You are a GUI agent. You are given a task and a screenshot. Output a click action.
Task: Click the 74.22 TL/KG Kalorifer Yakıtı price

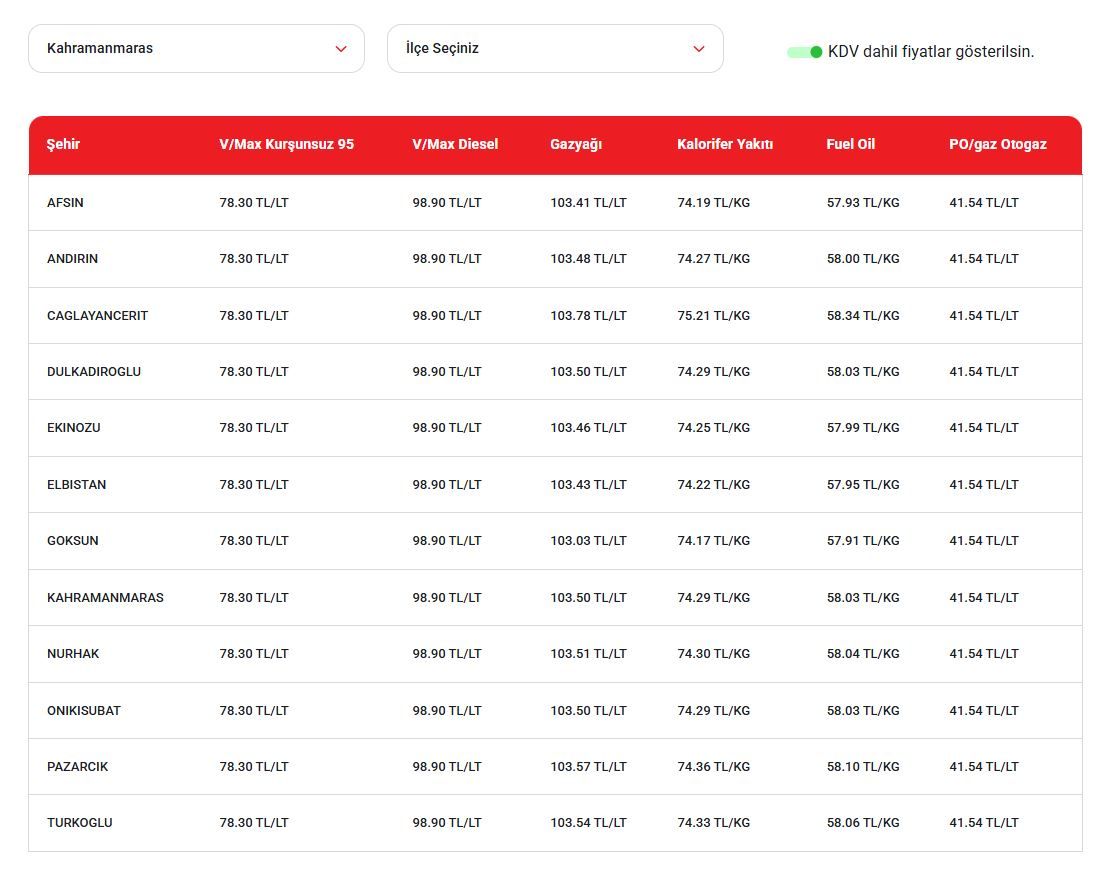tap(714, 485)
